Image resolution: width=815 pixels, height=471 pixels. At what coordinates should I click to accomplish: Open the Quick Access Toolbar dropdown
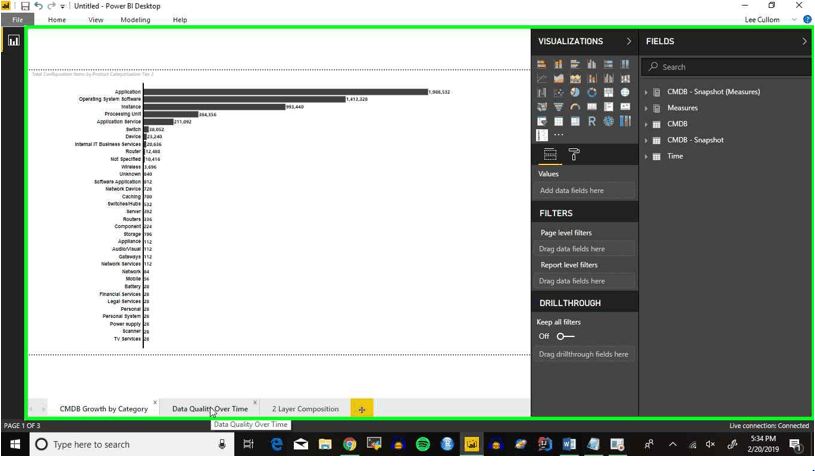point(62,6)
